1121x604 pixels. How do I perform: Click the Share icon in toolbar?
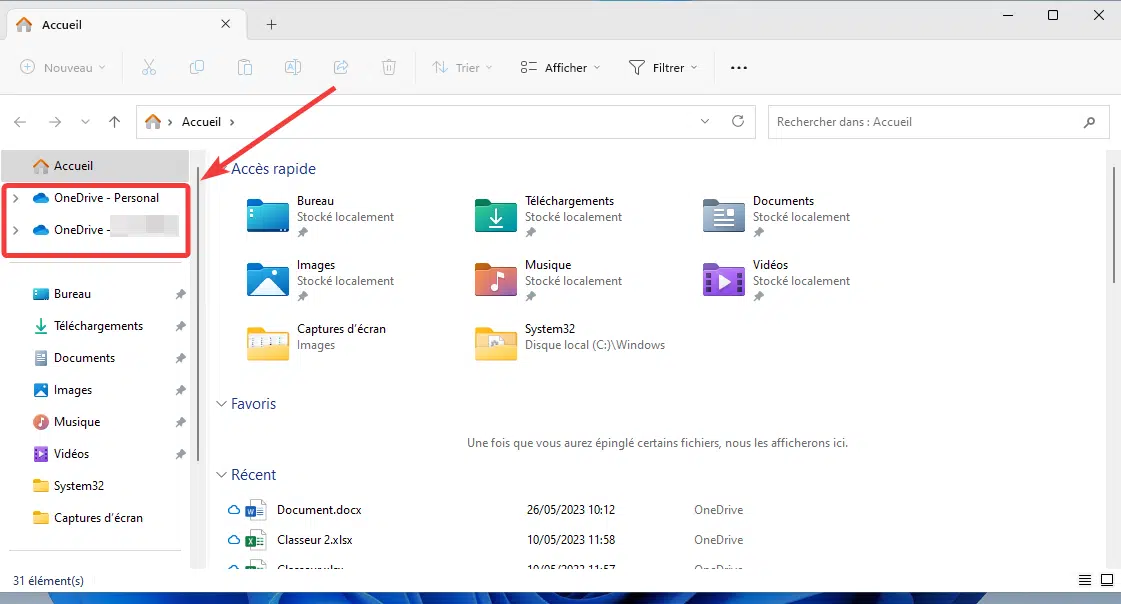pyautogui.click(x=341, y=67)
